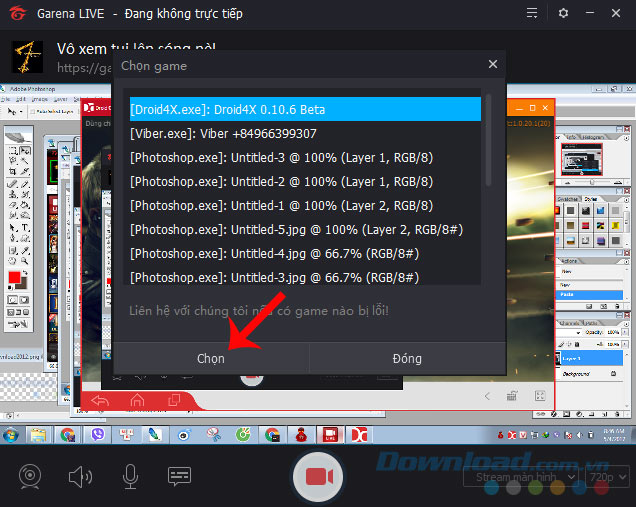The width and height of the screenshot is (636, 507).
Task: Open Garena LIVE settings gear
Action: 563,13
